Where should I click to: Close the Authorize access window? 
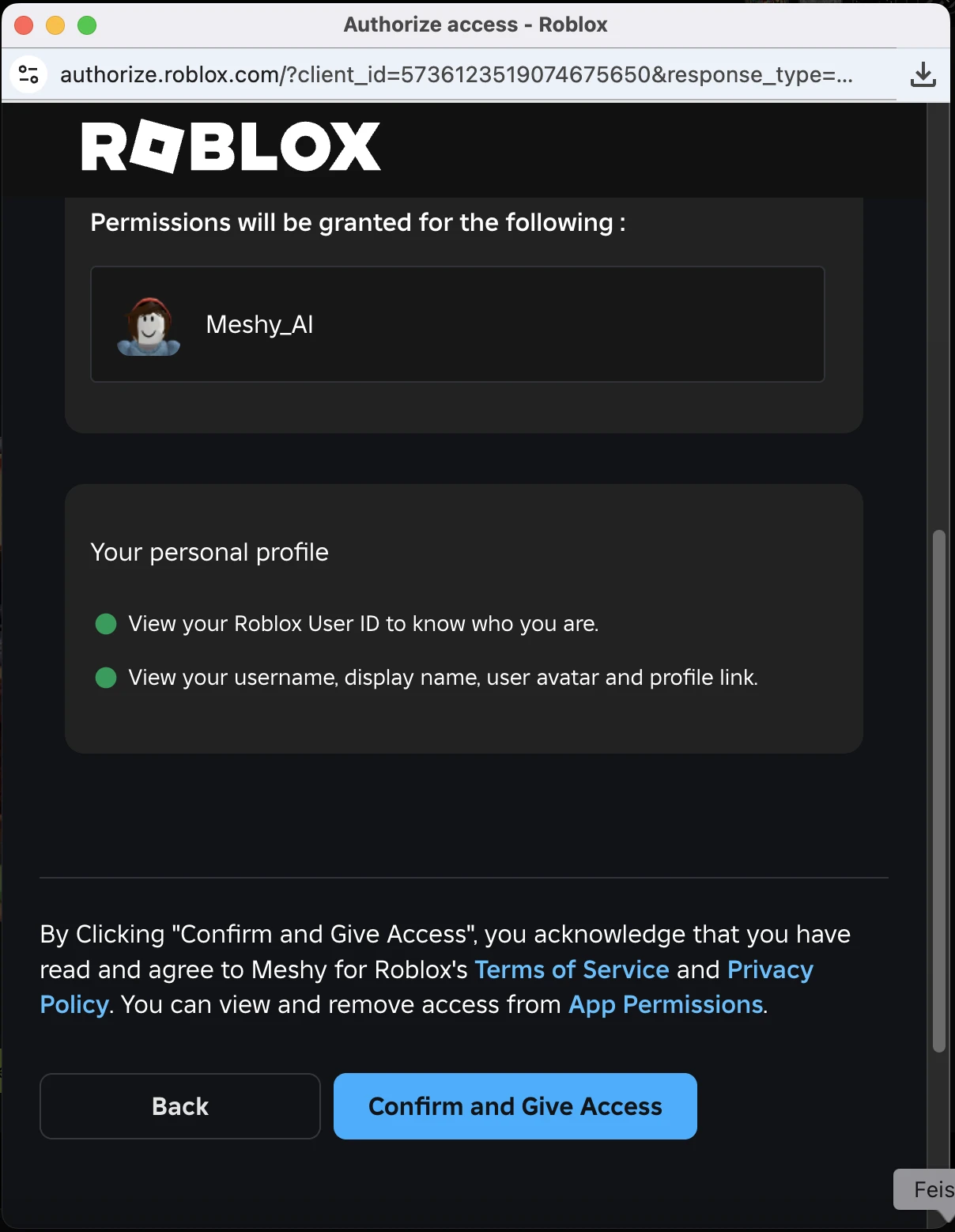24,25
